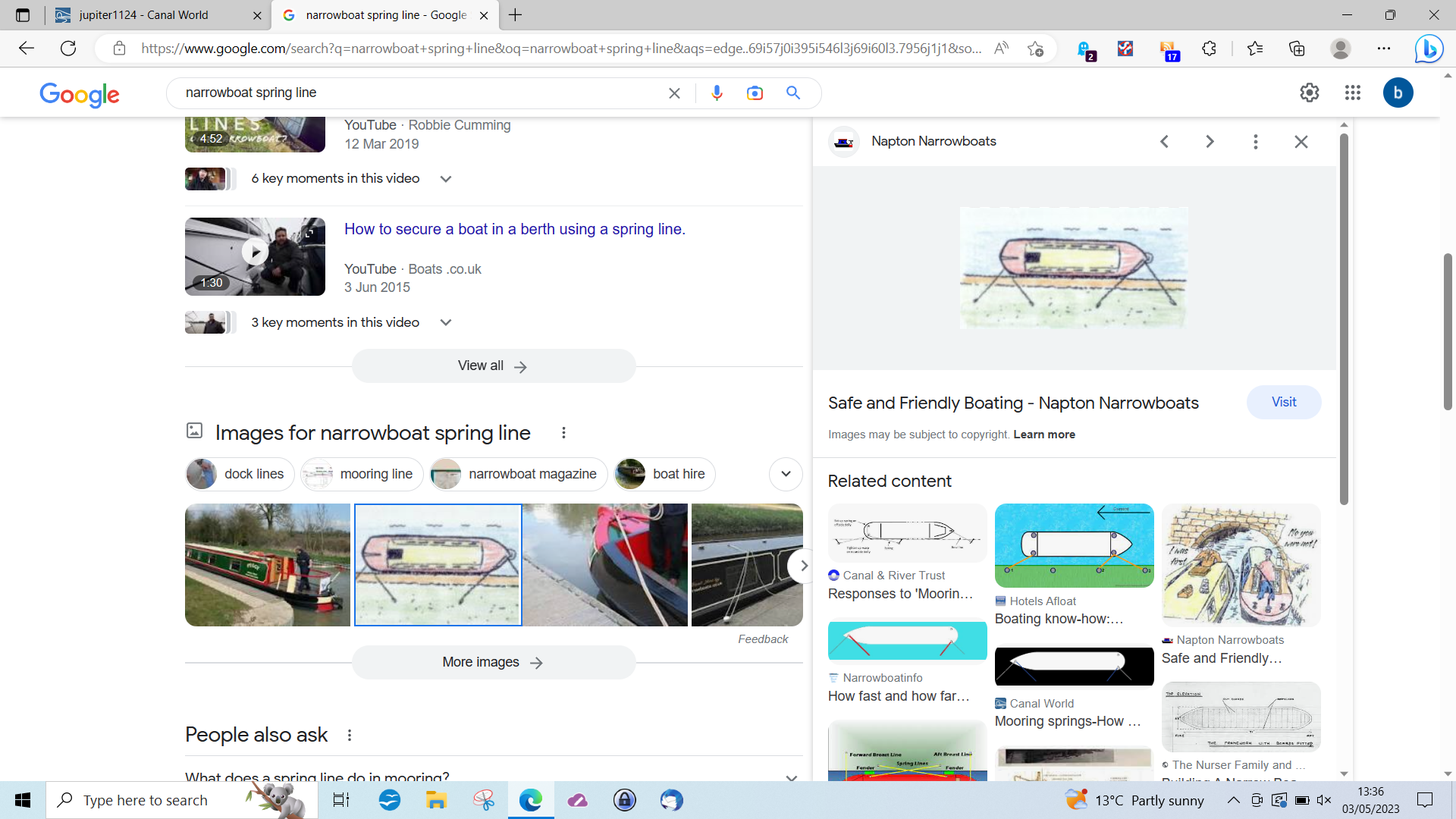
Task: Open File Explorer from the taskbar
Action: [436, 800]
